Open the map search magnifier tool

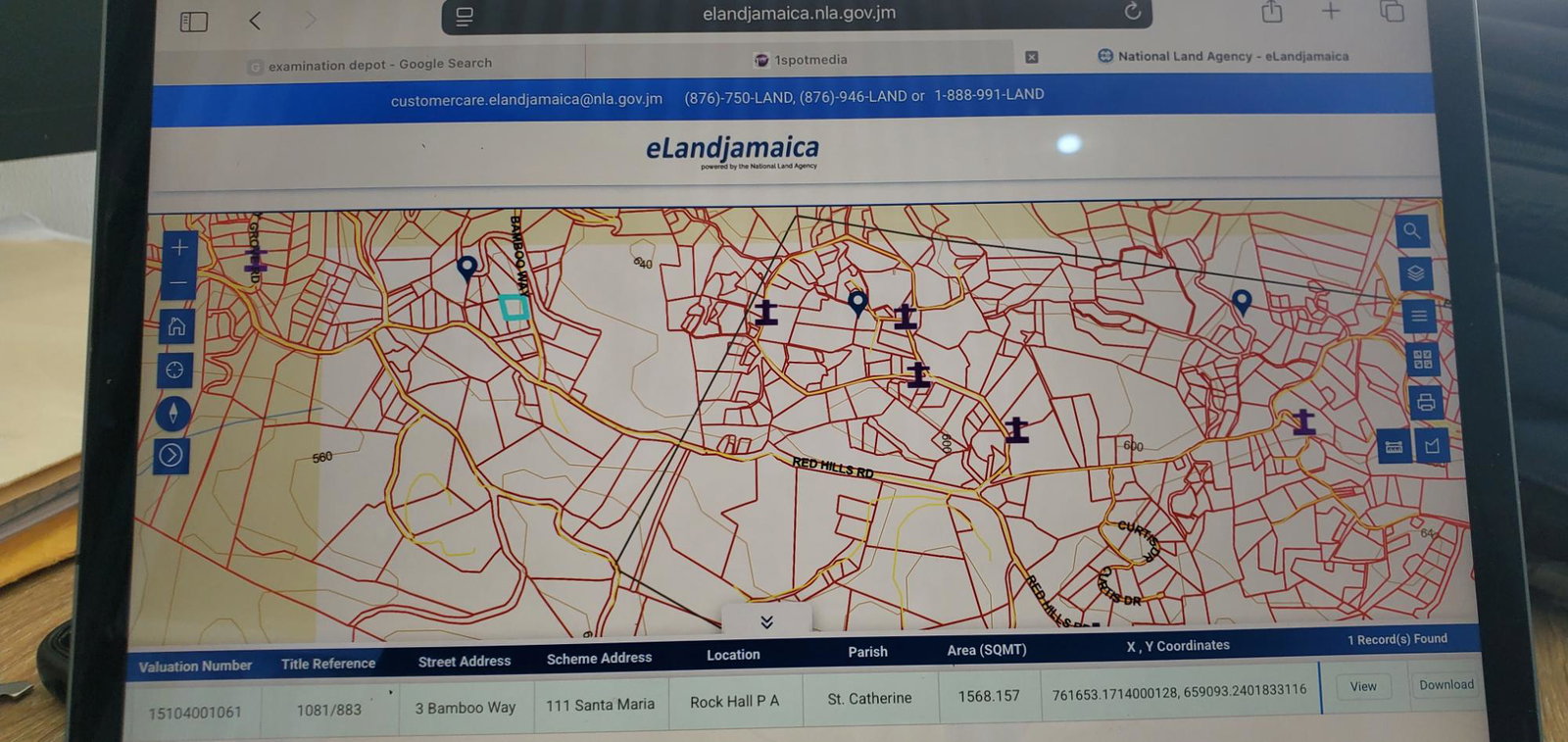click(1411, 231)
